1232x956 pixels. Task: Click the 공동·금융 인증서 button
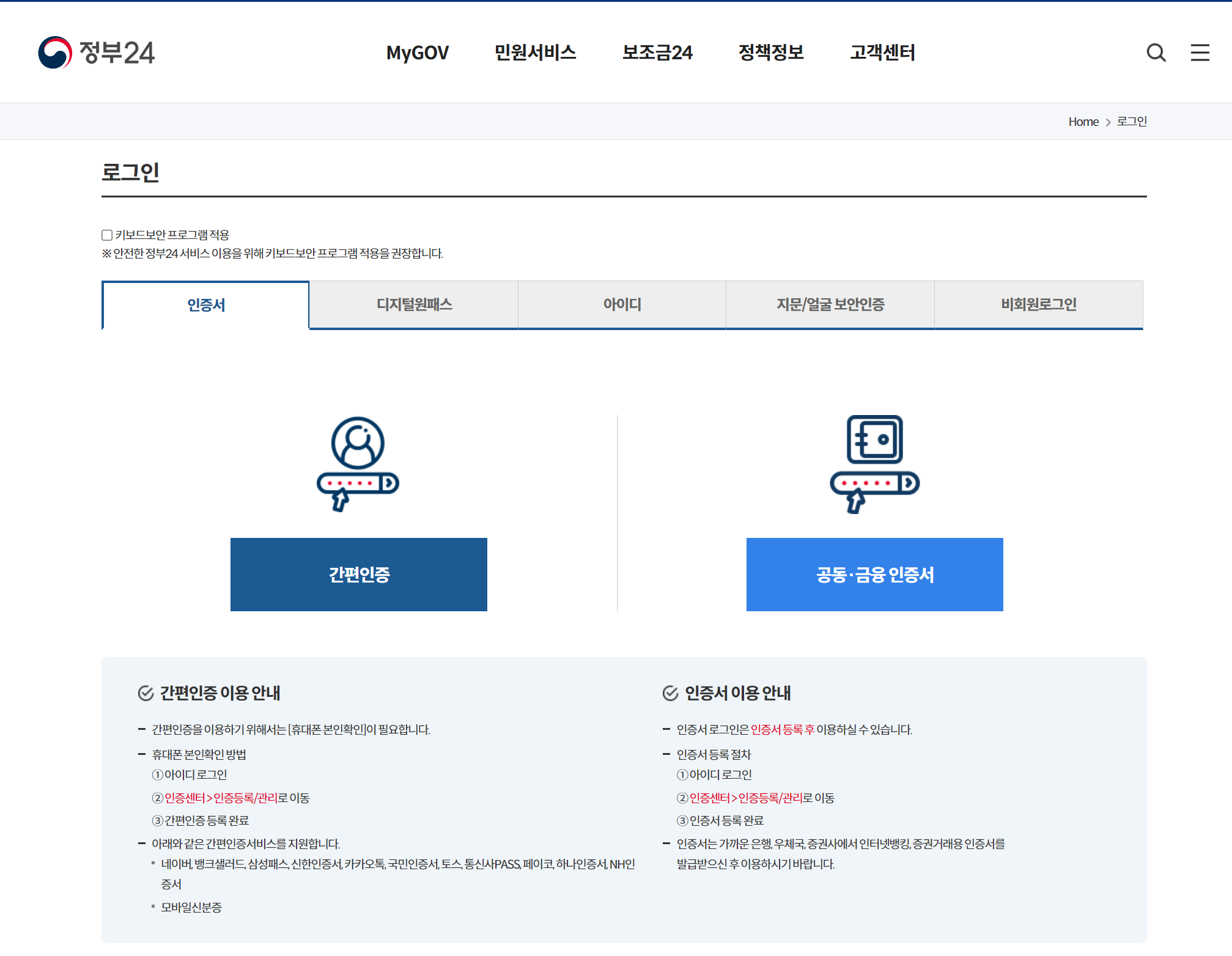pos(875,575)
